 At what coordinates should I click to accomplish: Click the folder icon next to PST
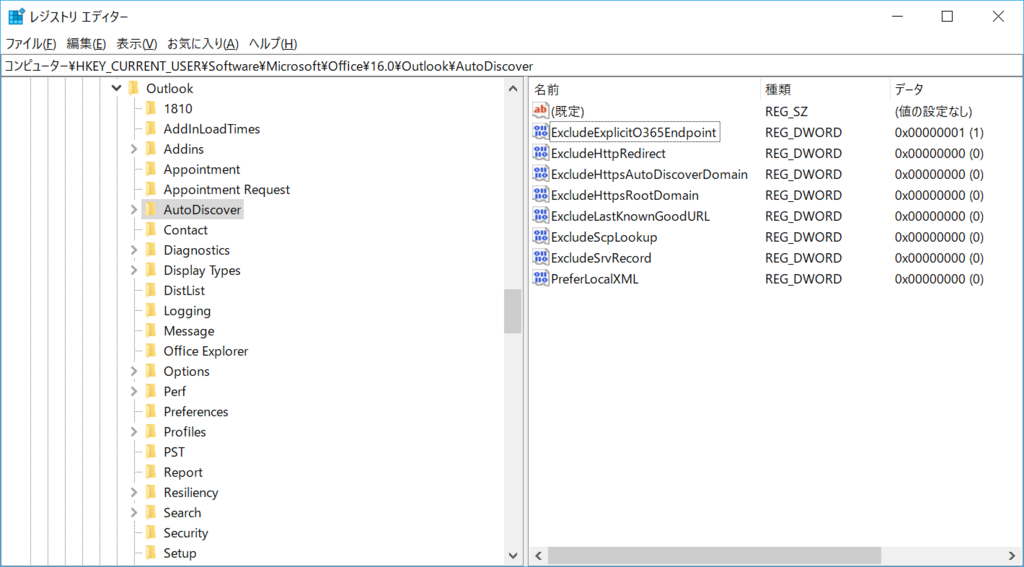point(152,452)
